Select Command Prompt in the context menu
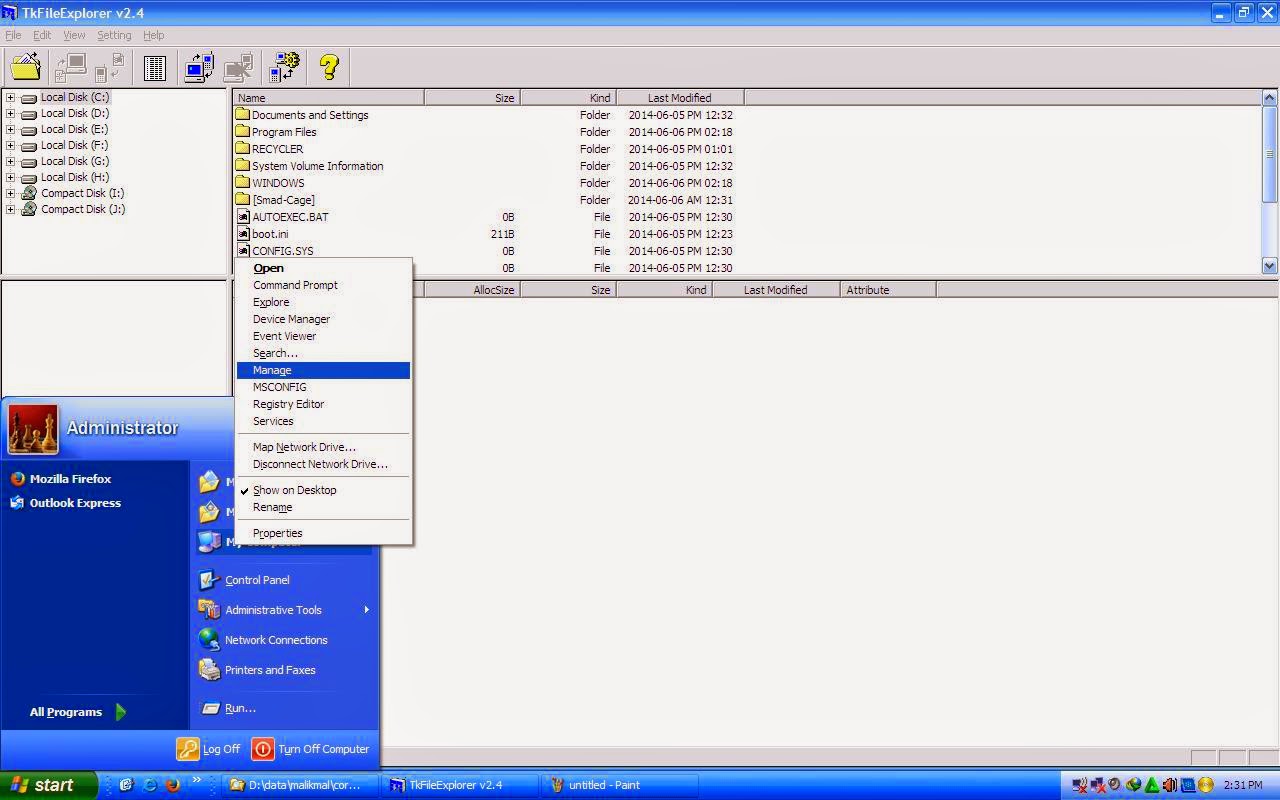The width and height of the screenshot is (1280, 800). (x=323, y=285)
